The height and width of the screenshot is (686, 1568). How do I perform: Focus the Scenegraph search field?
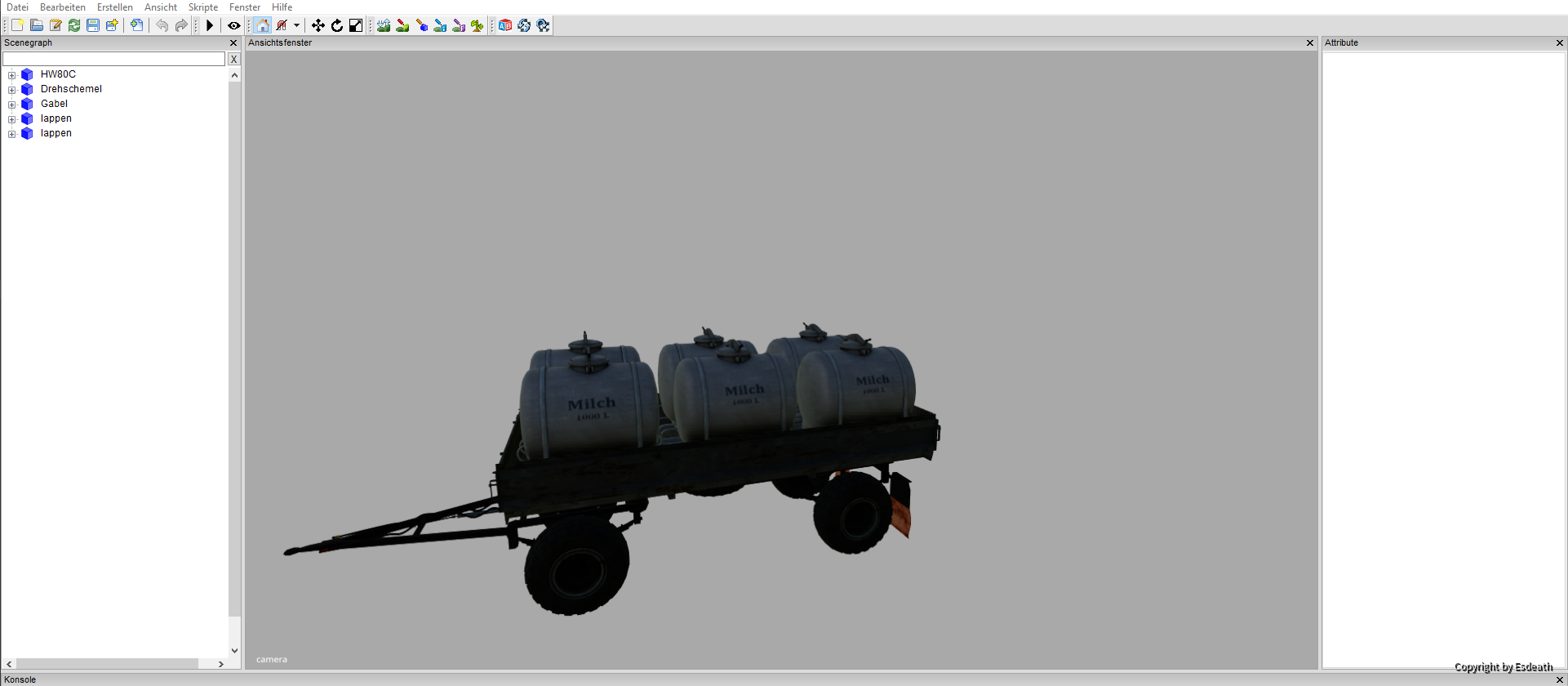(113, 59)
